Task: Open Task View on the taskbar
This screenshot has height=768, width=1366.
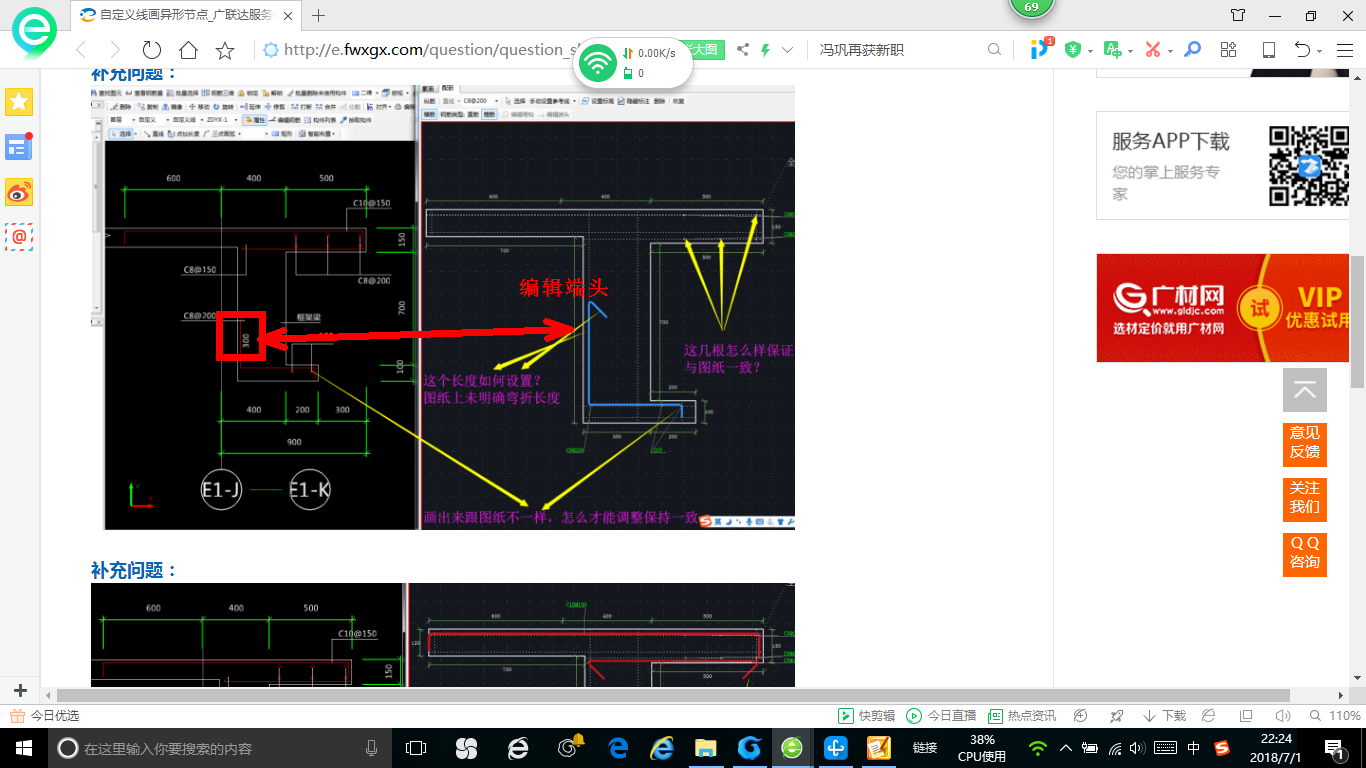Action: click(x=416, y=748)
